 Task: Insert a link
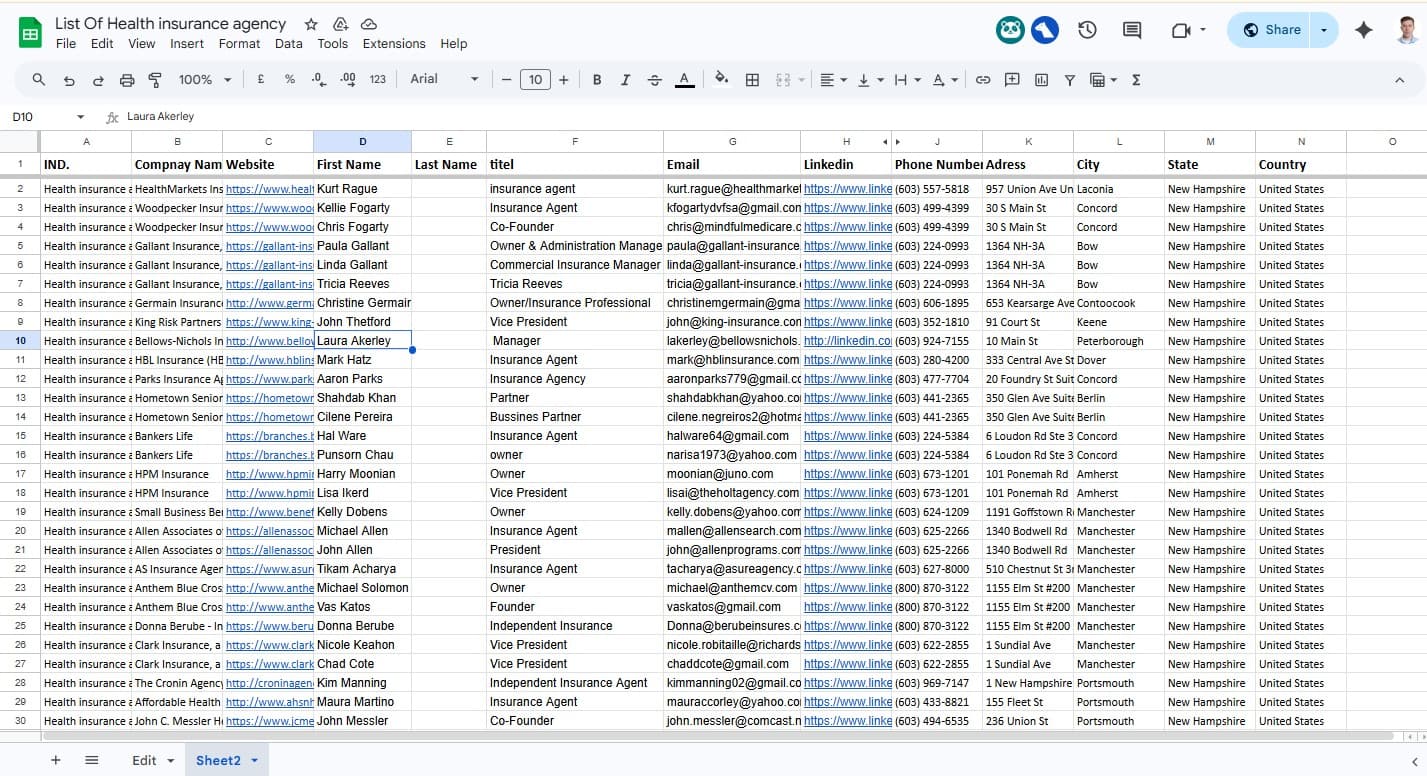(983, 80)
